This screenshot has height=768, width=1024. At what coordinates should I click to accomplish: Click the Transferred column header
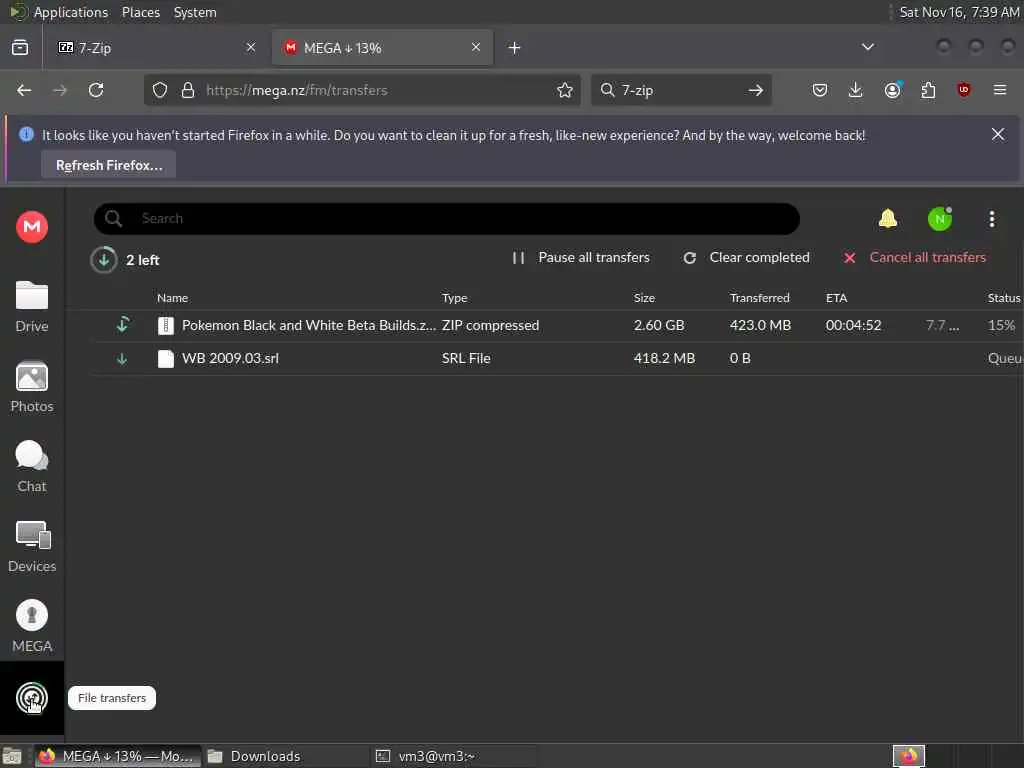[760, 298]
